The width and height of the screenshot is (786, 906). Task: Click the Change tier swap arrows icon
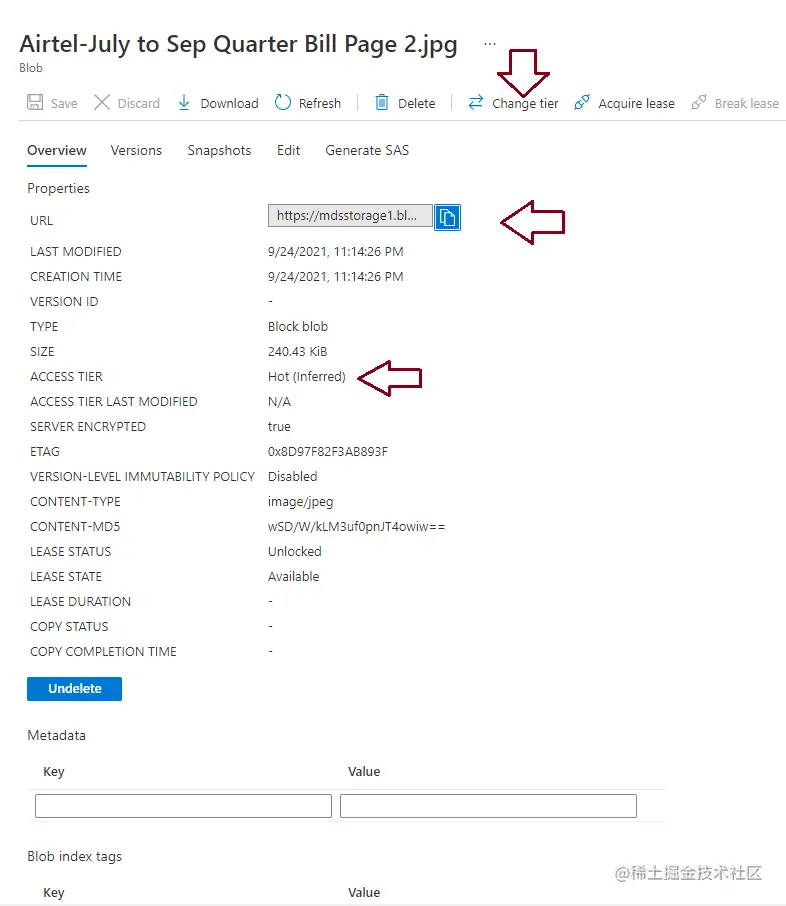tap(476, 103)
